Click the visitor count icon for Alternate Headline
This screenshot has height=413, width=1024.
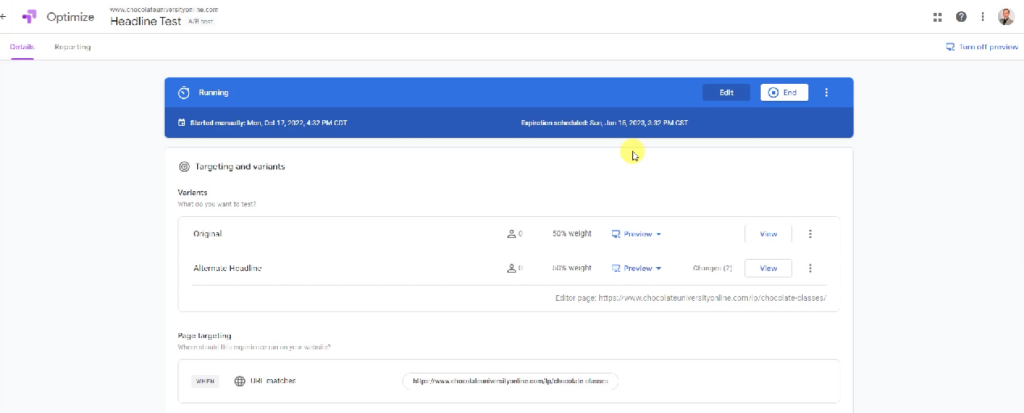point(511,268)
